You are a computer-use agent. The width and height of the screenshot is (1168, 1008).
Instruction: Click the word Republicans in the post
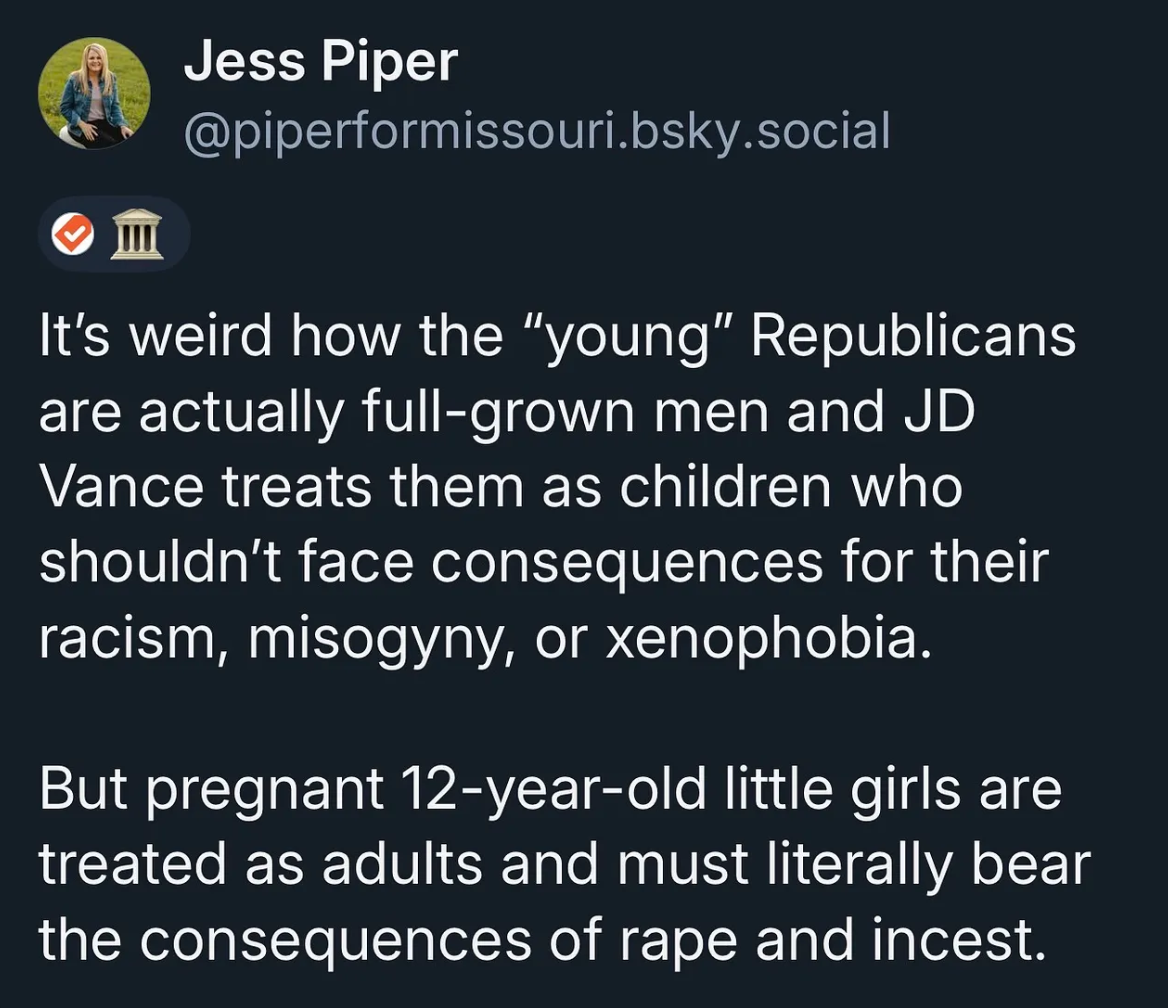(913, 336)
